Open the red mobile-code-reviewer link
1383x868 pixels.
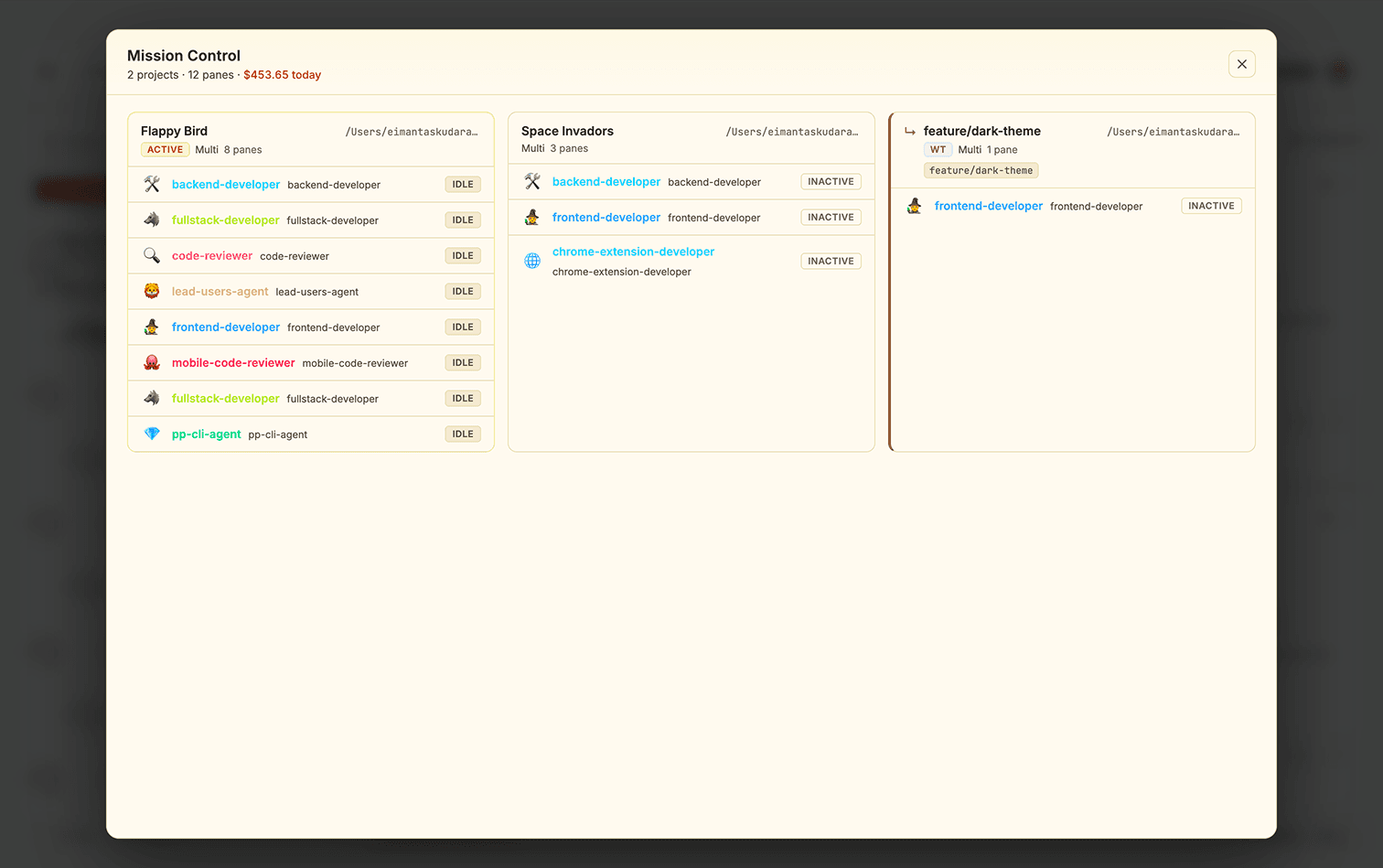(x=233, y=362)
